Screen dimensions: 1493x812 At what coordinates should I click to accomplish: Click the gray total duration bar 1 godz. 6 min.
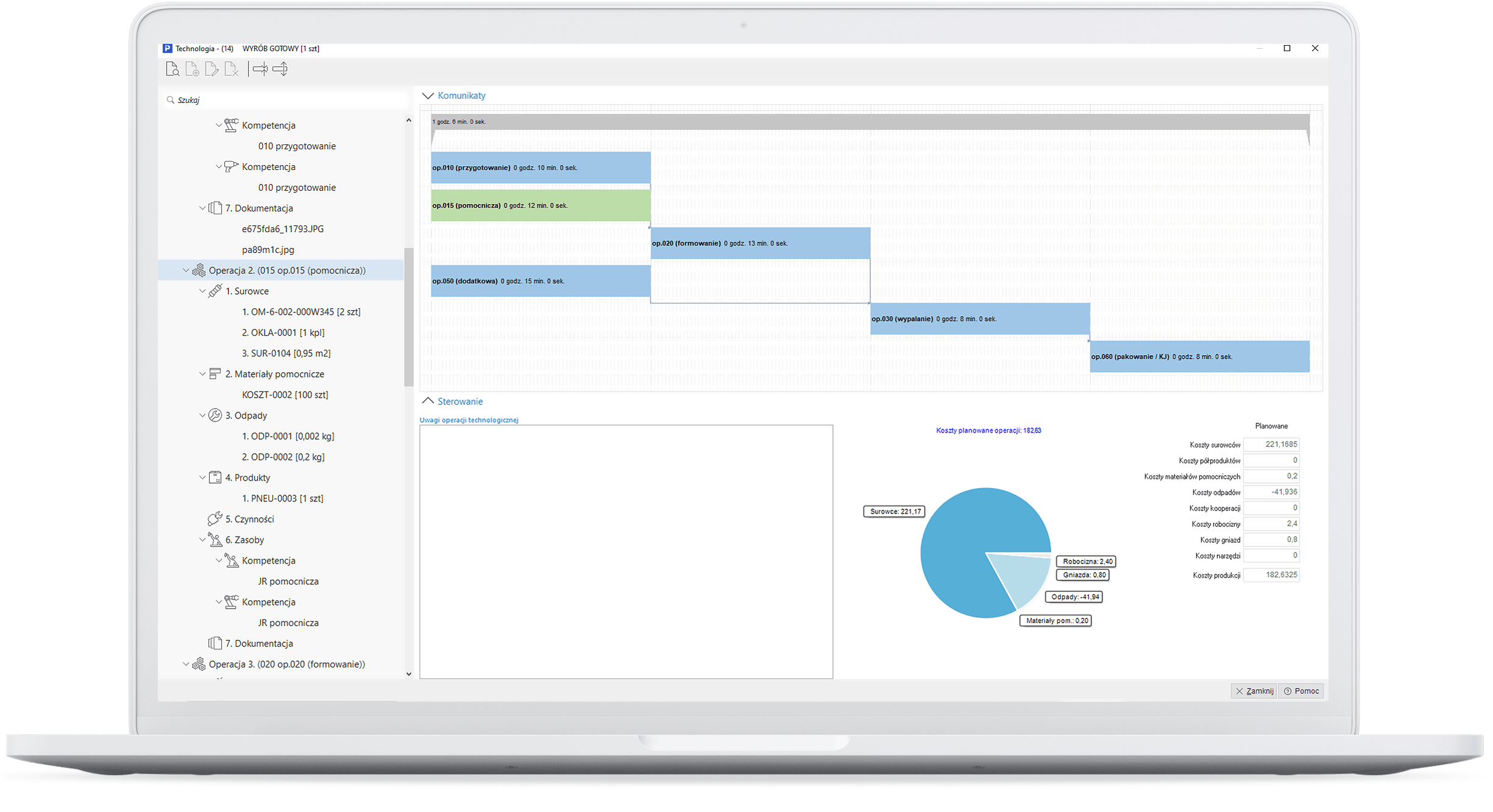pos(870,122)
